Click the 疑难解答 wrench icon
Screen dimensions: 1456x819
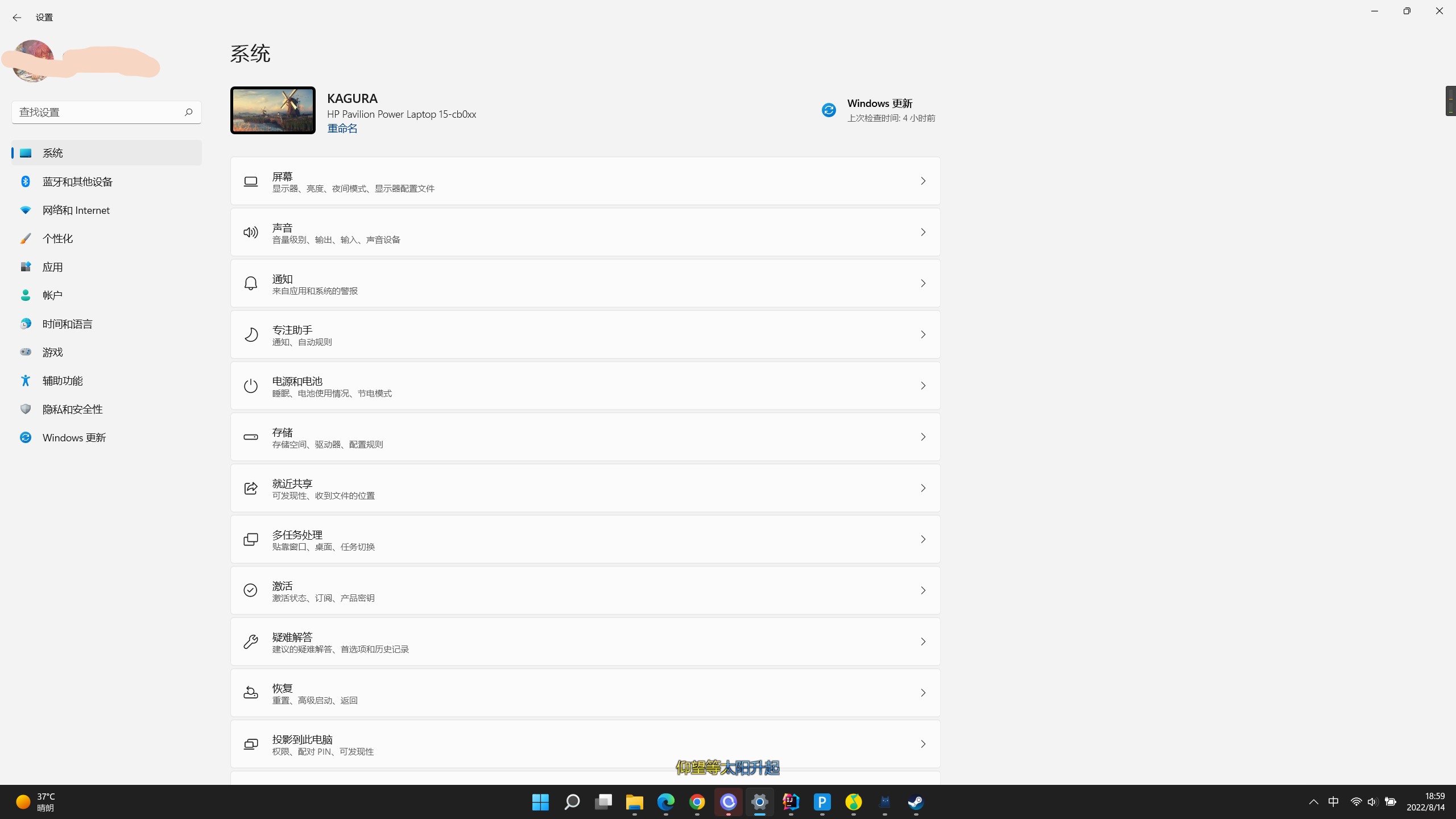pos(251,642)
